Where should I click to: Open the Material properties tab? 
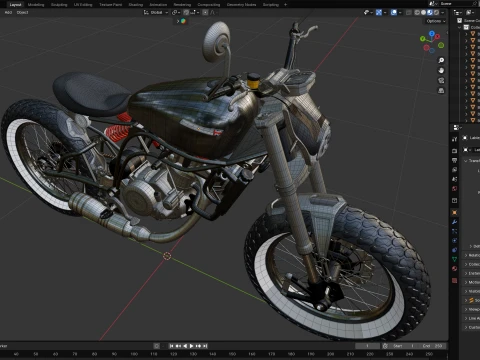pyautogui.click(x=455, y=268)
